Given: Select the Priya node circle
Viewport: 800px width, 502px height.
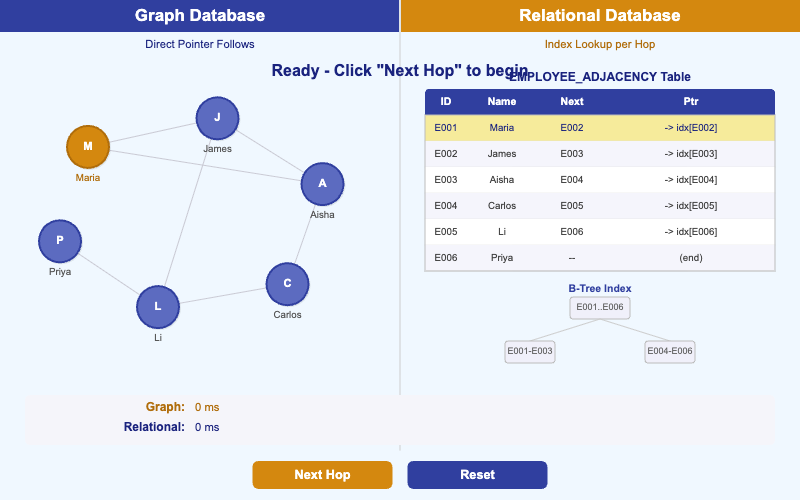Looking at the screenshot, I should click(x=60, y=241).
